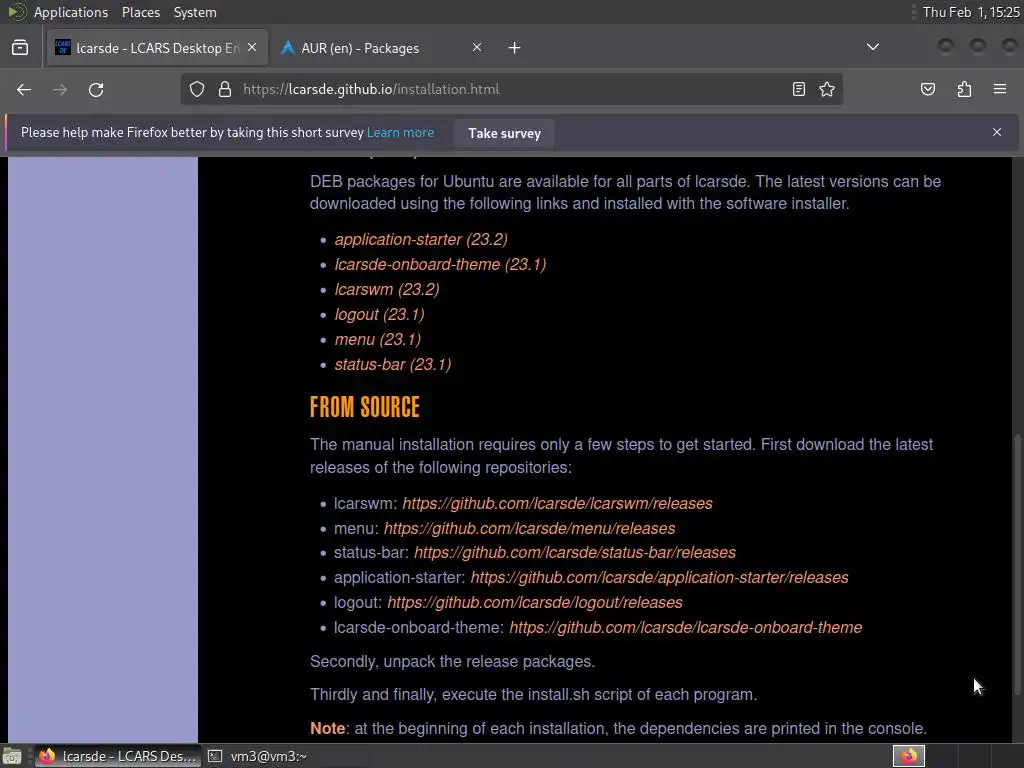Click the date and time clock
The width and height of the screenshot is (1024, 768).
pos(970,12)
